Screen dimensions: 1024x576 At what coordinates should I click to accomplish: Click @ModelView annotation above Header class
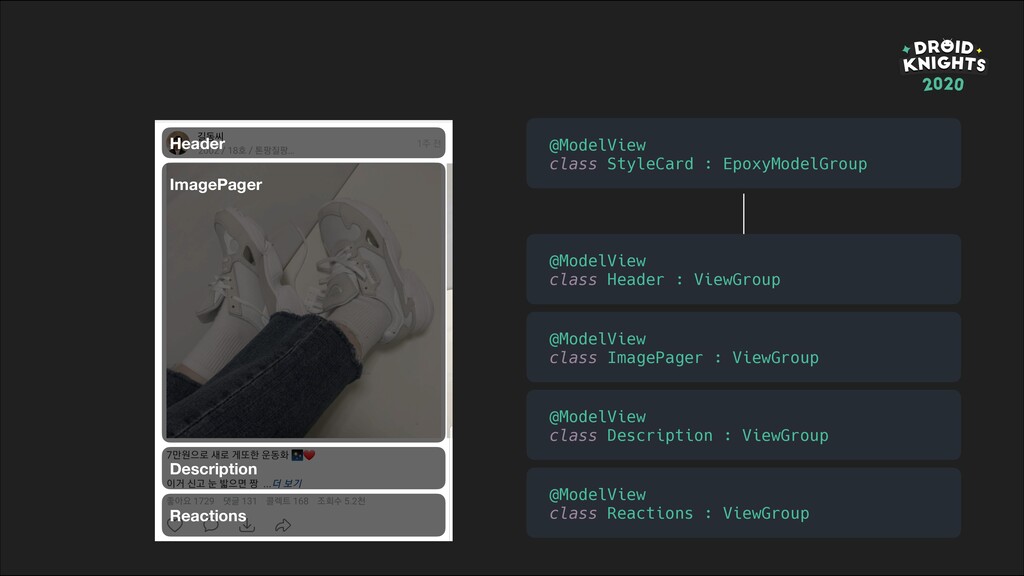point(597,261)
